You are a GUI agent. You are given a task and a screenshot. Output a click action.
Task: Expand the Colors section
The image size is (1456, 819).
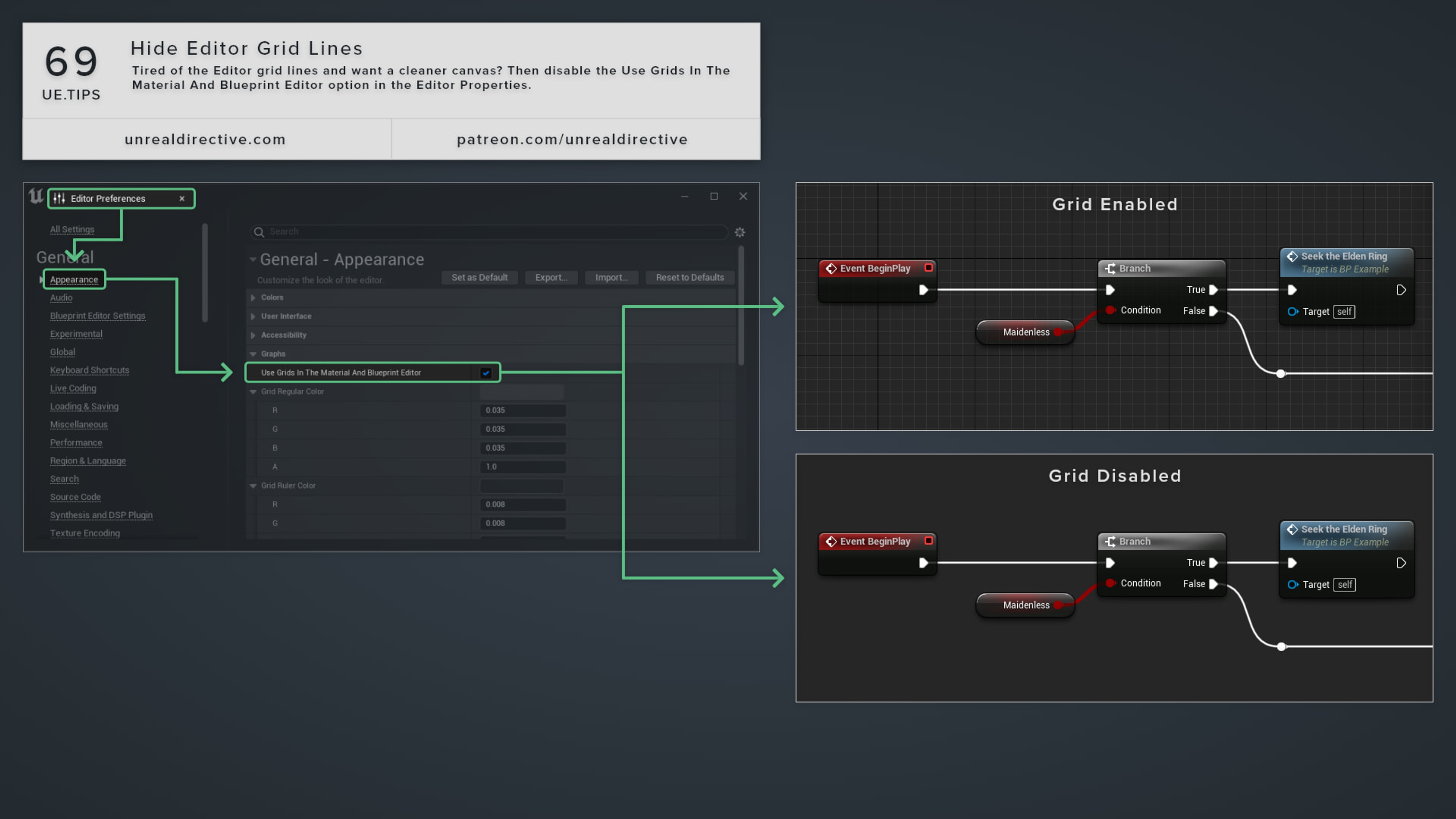coord(253,297)
